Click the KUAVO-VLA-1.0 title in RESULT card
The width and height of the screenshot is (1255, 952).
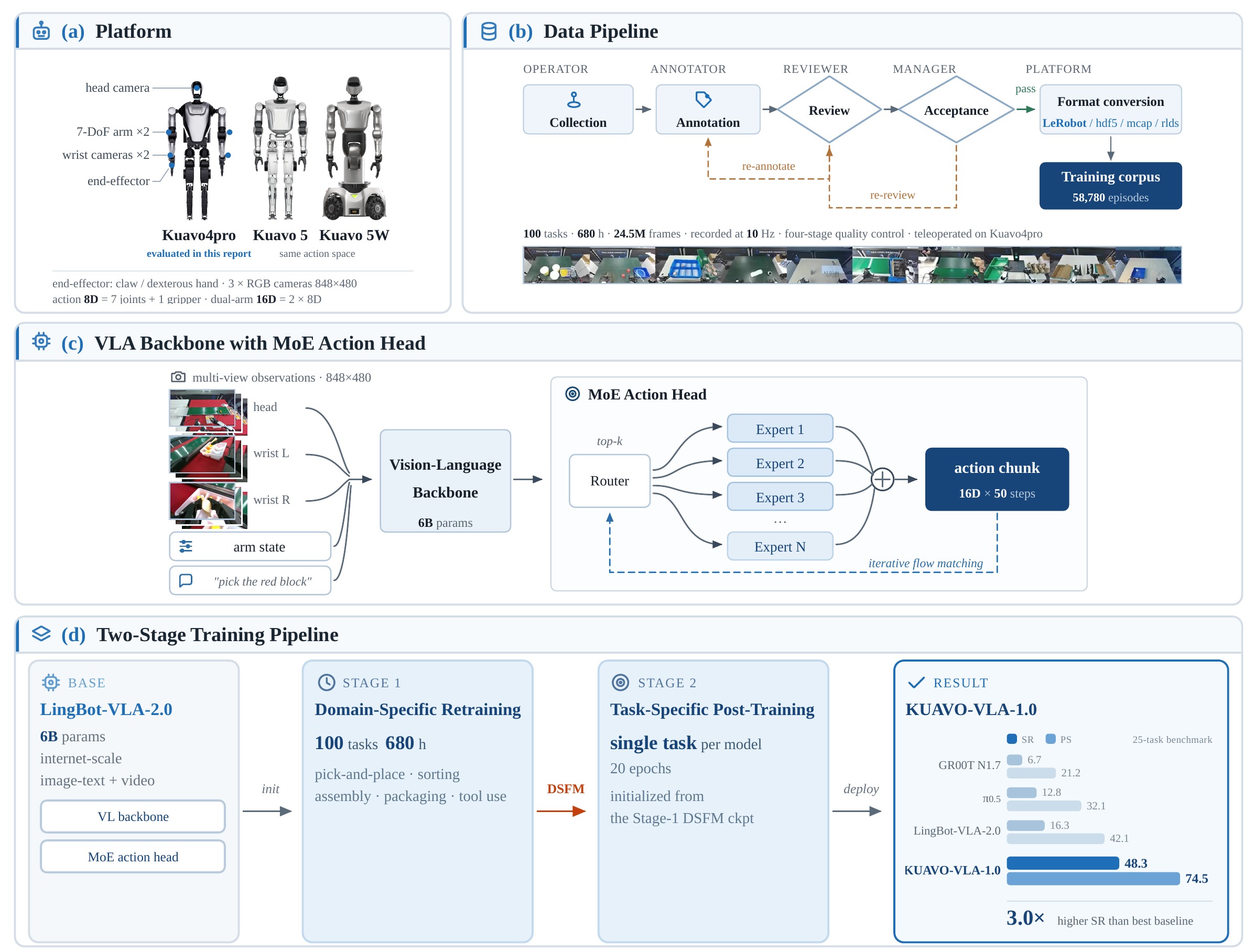[x=971, y=709]
